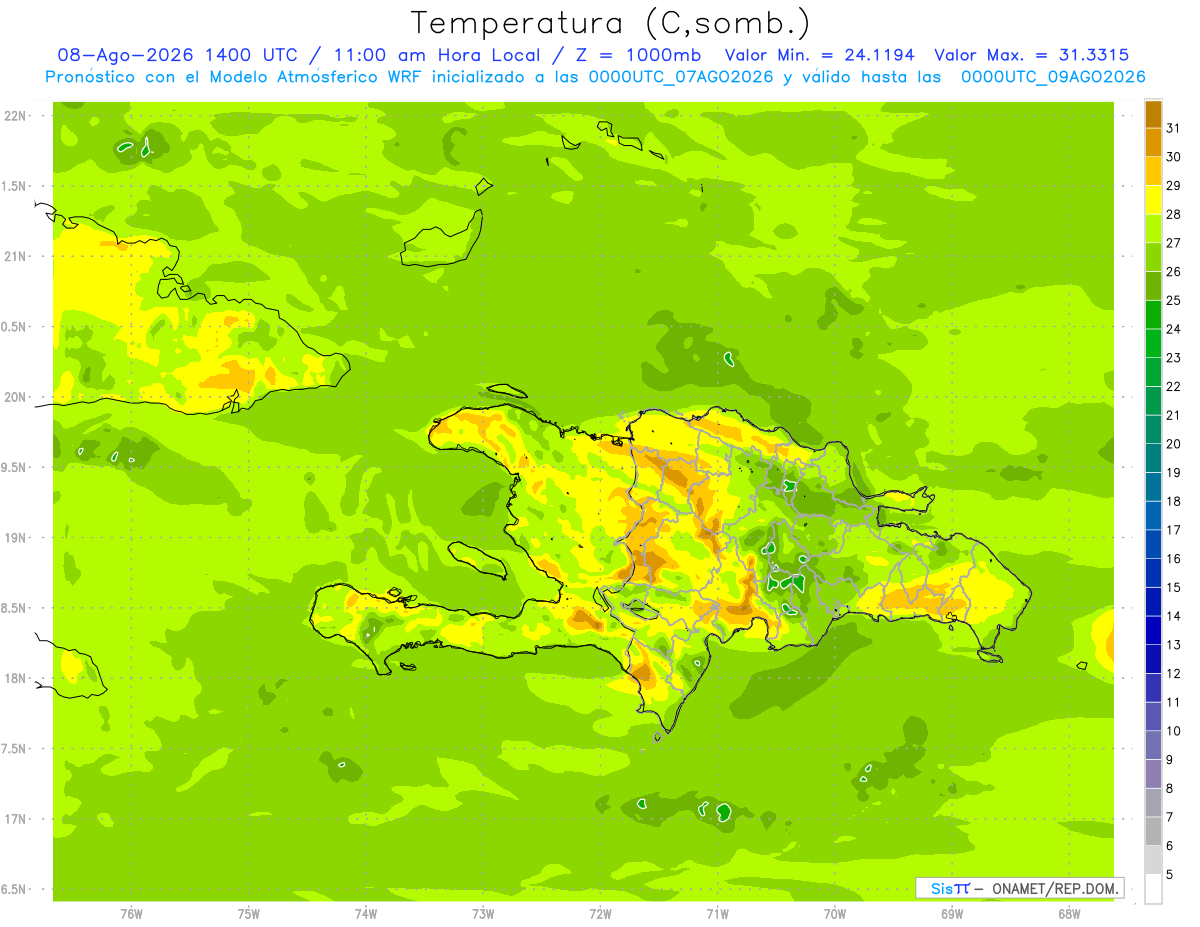Select the 'Valor Max. = 31.3315' text
This screenshot has height=927, width=1200.
click(1031, 55)
